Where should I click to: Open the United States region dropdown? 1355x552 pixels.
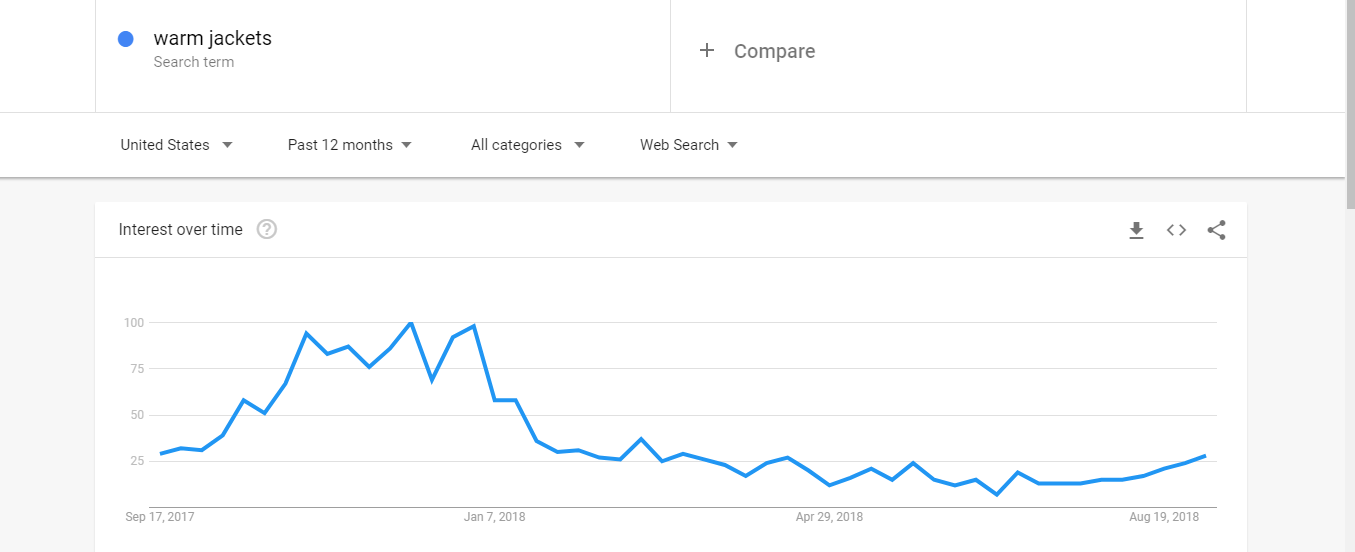click(x=176, y=145)
